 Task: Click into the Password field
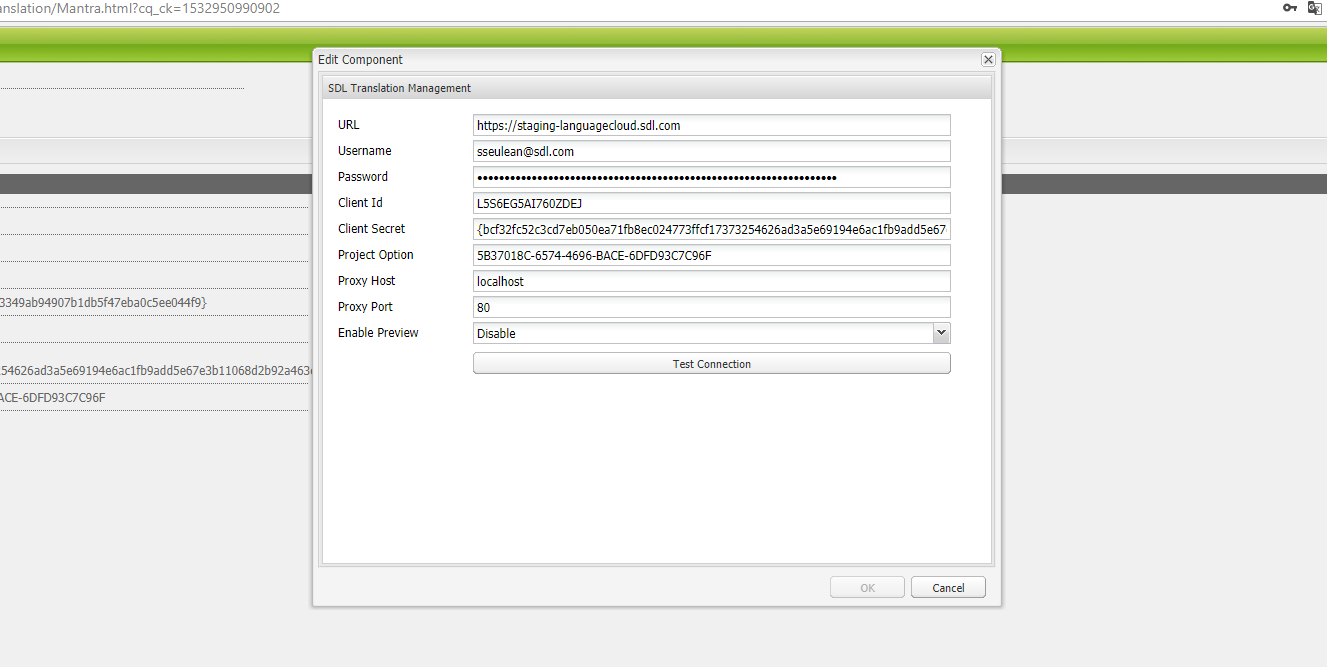711,178
